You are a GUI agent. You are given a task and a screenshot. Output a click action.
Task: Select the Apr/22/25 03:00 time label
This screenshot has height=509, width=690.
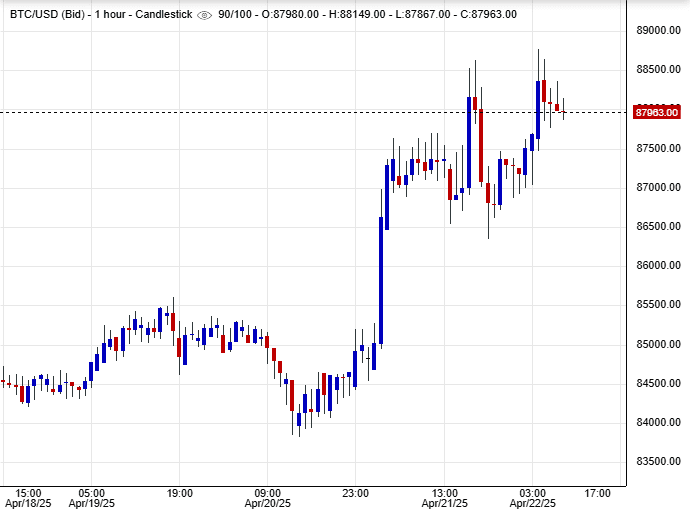click(532, 498)
